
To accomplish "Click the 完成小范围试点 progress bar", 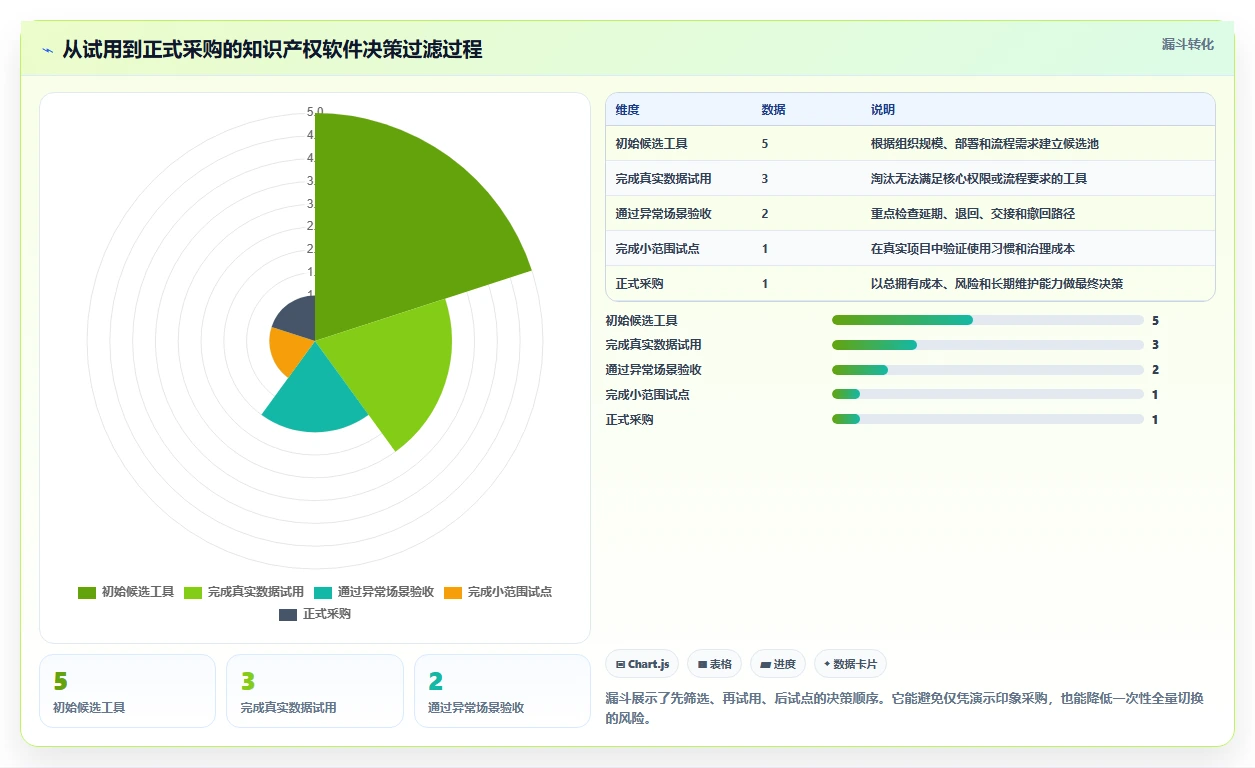I will click(x=988, y=394).
